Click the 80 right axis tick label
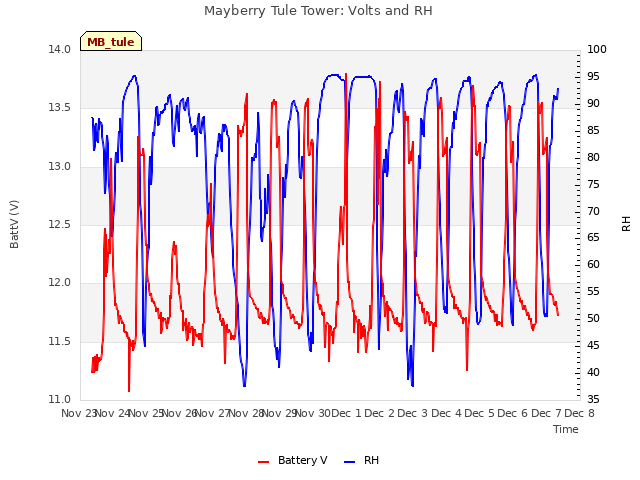Viewport: 640px width, 480px height. click(x=593, y=158)
